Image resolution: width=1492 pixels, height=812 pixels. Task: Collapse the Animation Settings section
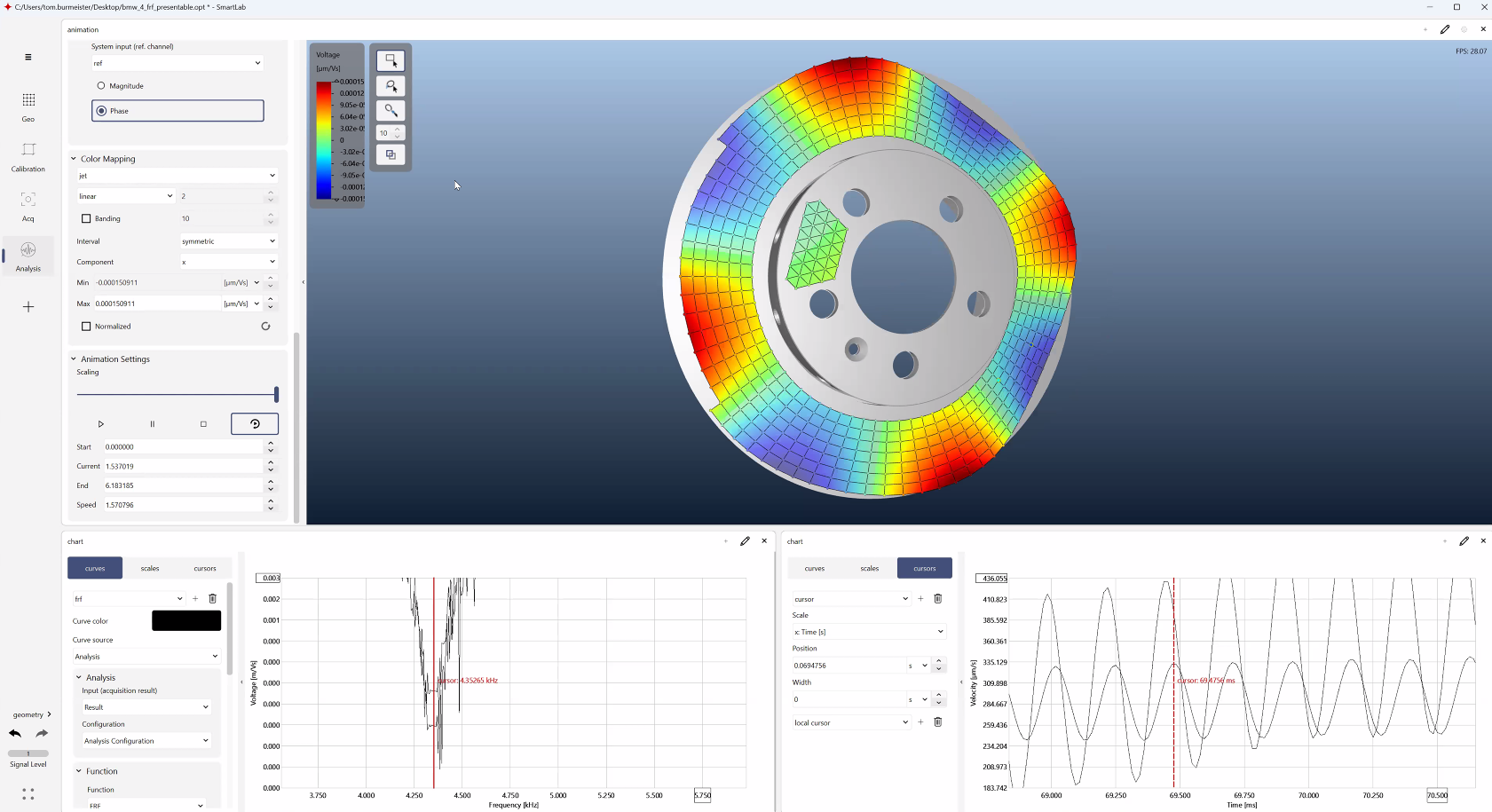74,359
